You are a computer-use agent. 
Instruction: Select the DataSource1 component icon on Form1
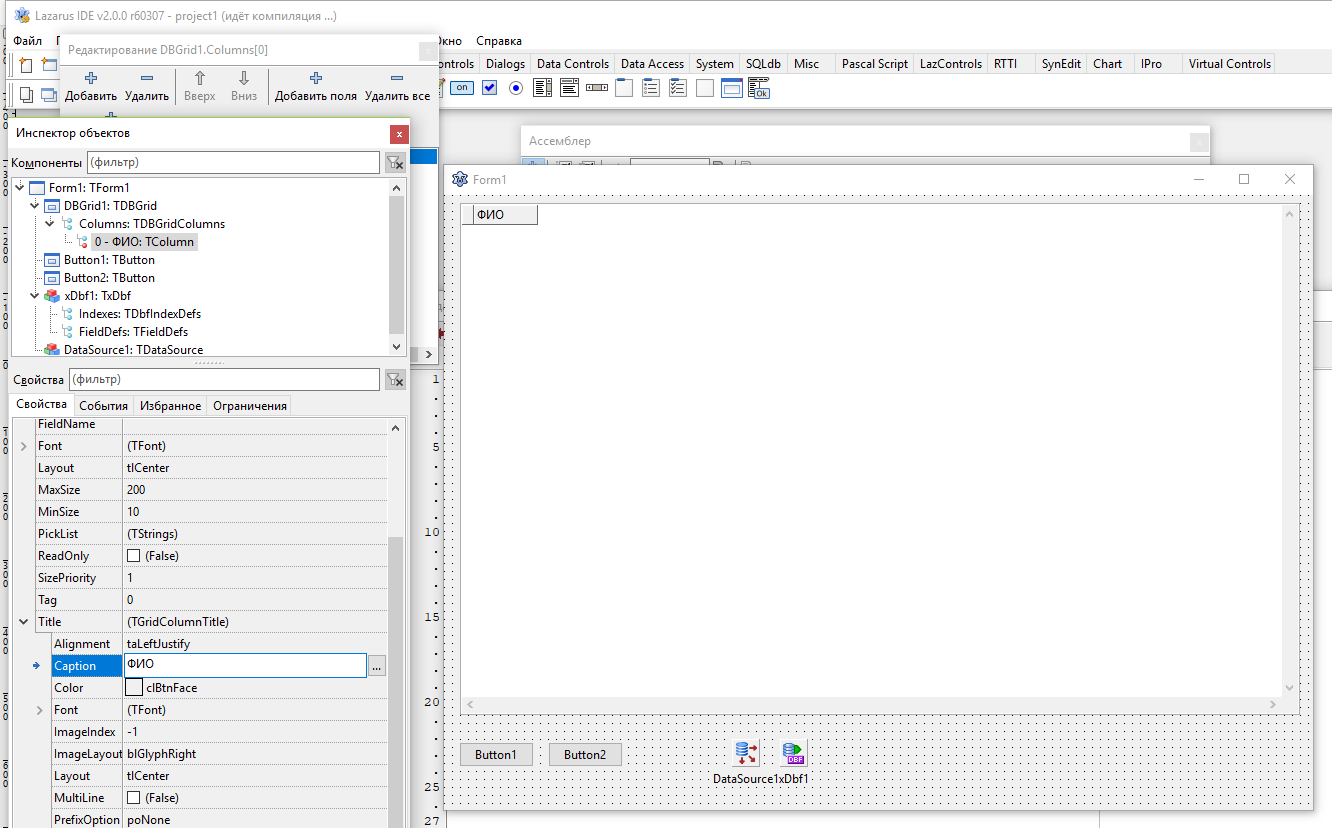point(746,753)
